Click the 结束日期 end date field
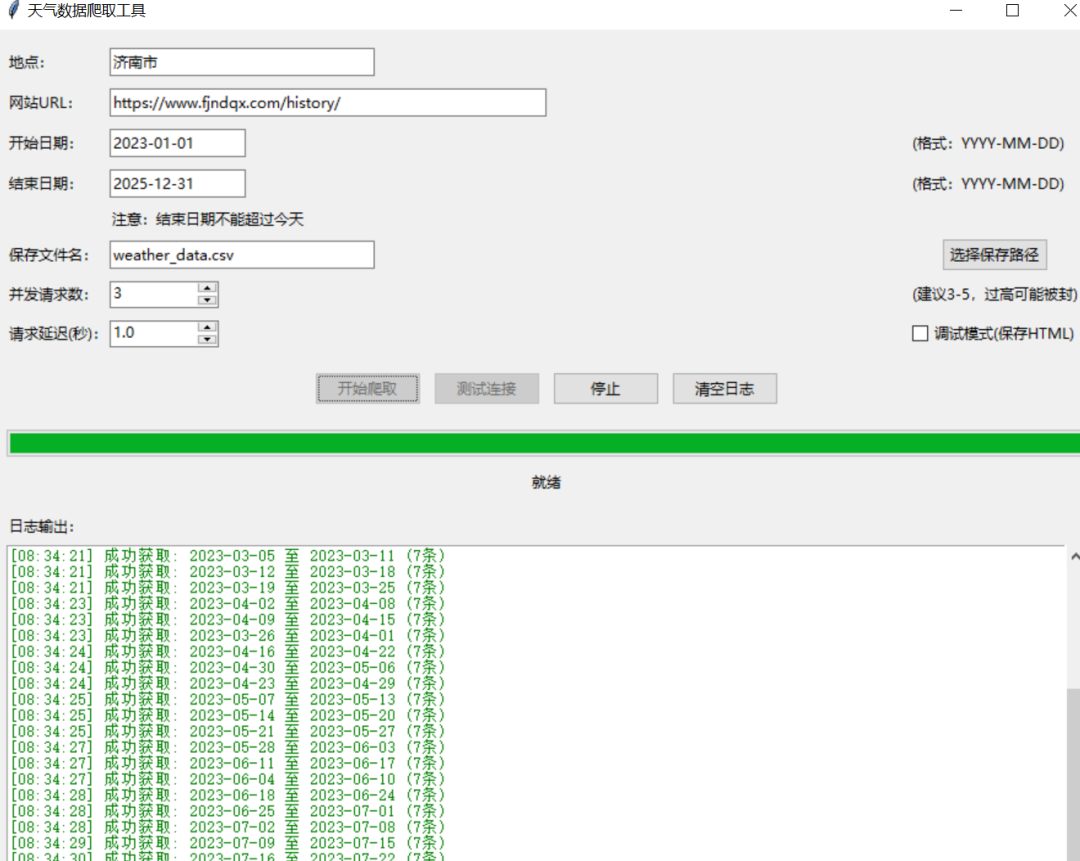 (177, 184)
